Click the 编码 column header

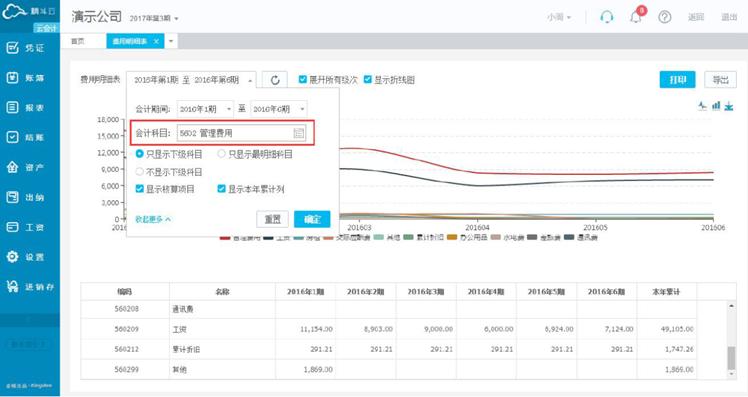click(125, 292)
